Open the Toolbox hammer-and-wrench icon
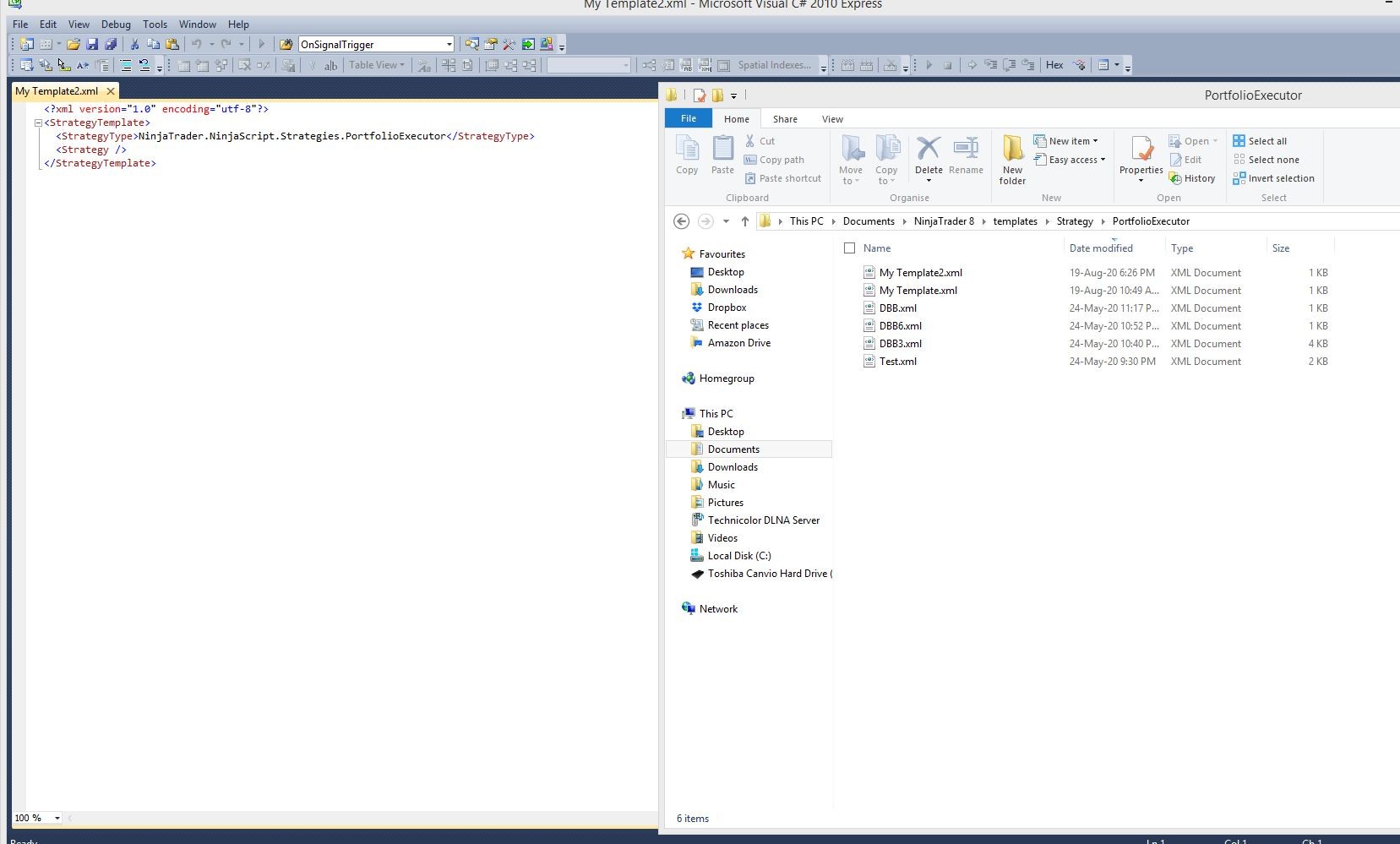The width and height of the screenshot is (1400, 844). click(x=509, y=44)
